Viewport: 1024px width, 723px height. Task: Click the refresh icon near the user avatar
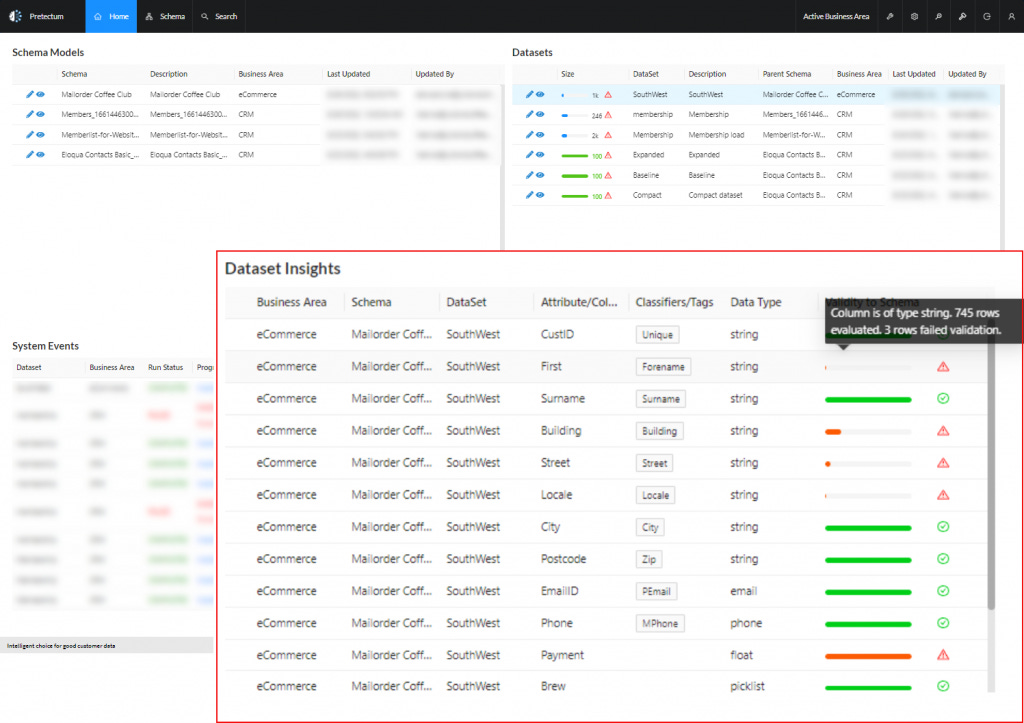tap(987, 17)
